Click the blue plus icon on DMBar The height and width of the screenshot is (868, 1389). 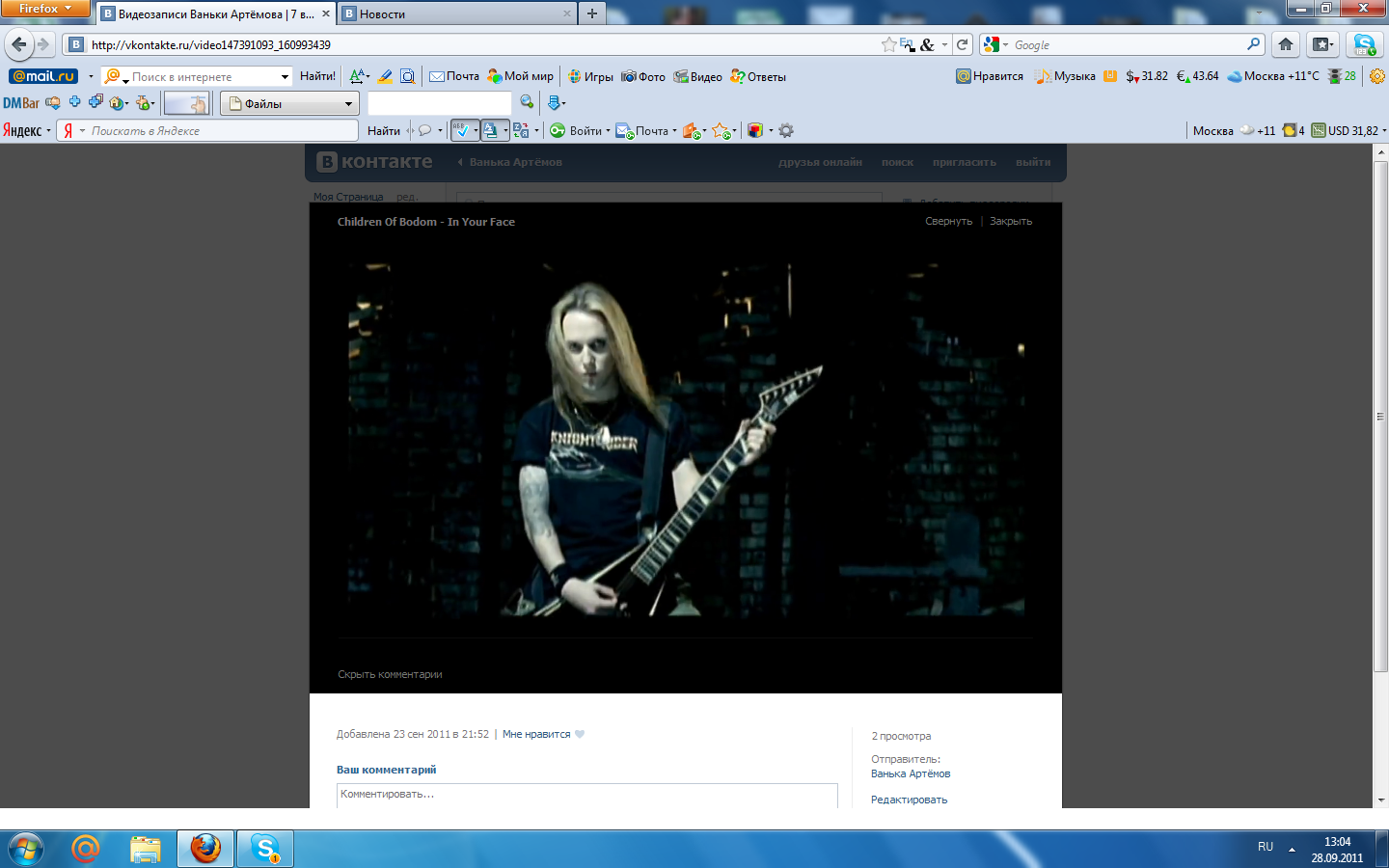(x=74, y=101)
